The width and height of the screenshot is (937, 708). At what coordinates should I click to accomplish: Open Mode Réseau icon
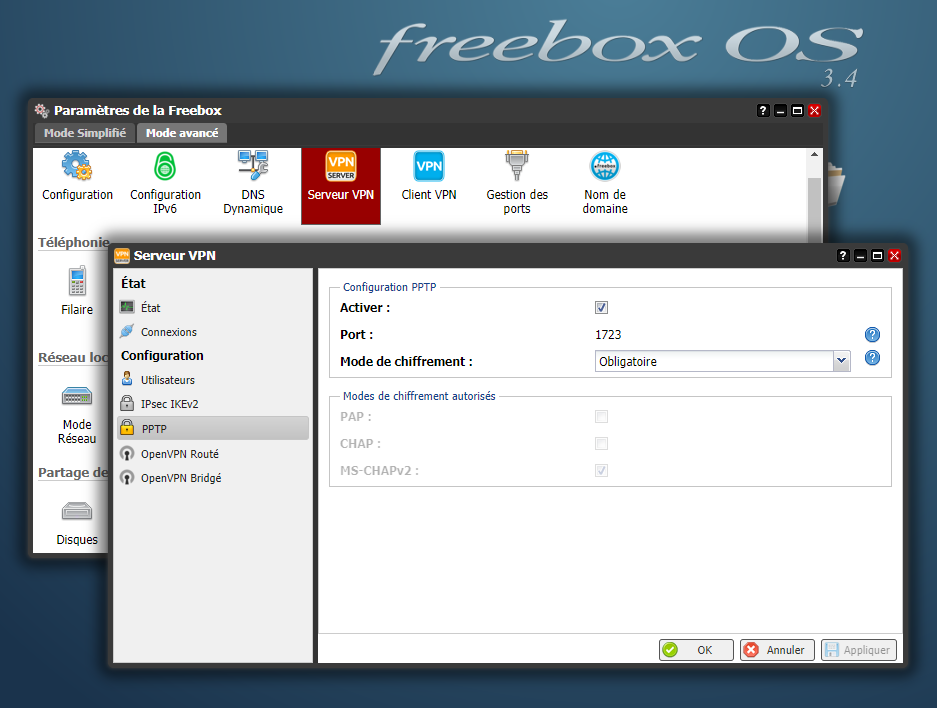pyautogui.click(x=77, y=396)
